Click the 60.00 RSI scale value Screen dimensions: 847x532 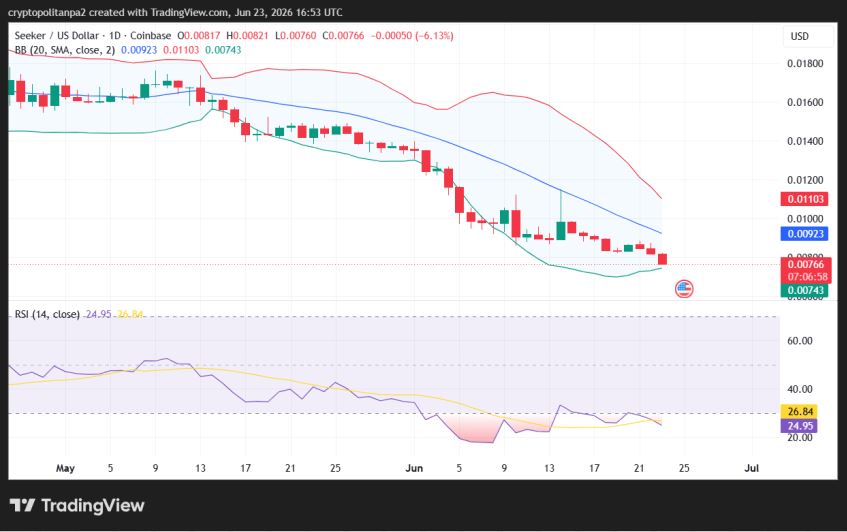point(799,341)
